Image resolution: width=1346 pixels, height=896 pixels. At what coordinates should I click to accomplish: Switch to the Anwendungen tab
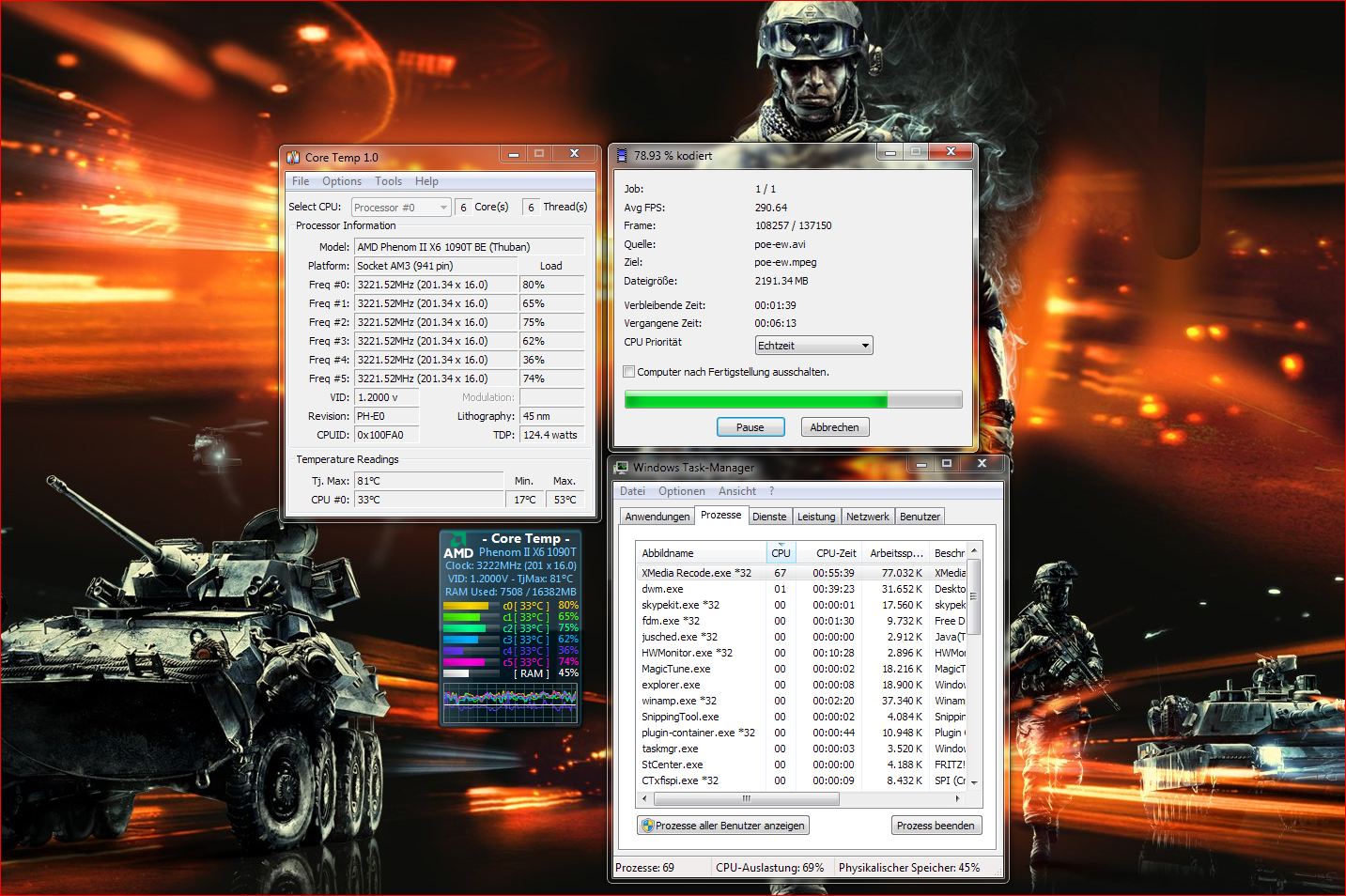click(x=658, y=517)
